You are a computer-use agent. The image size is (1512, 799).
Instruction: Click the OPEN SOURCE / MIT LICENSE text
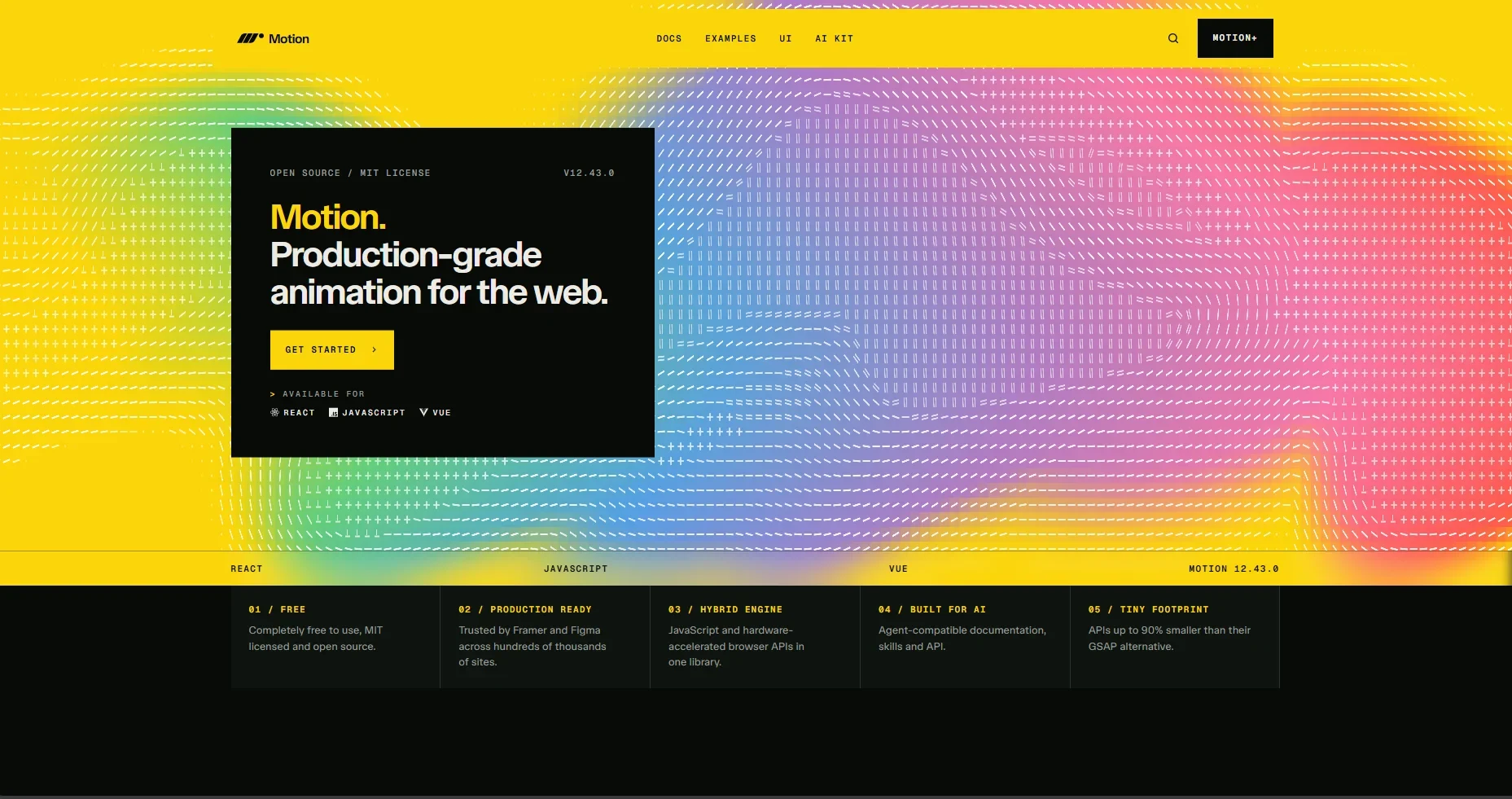coord(350,173)
